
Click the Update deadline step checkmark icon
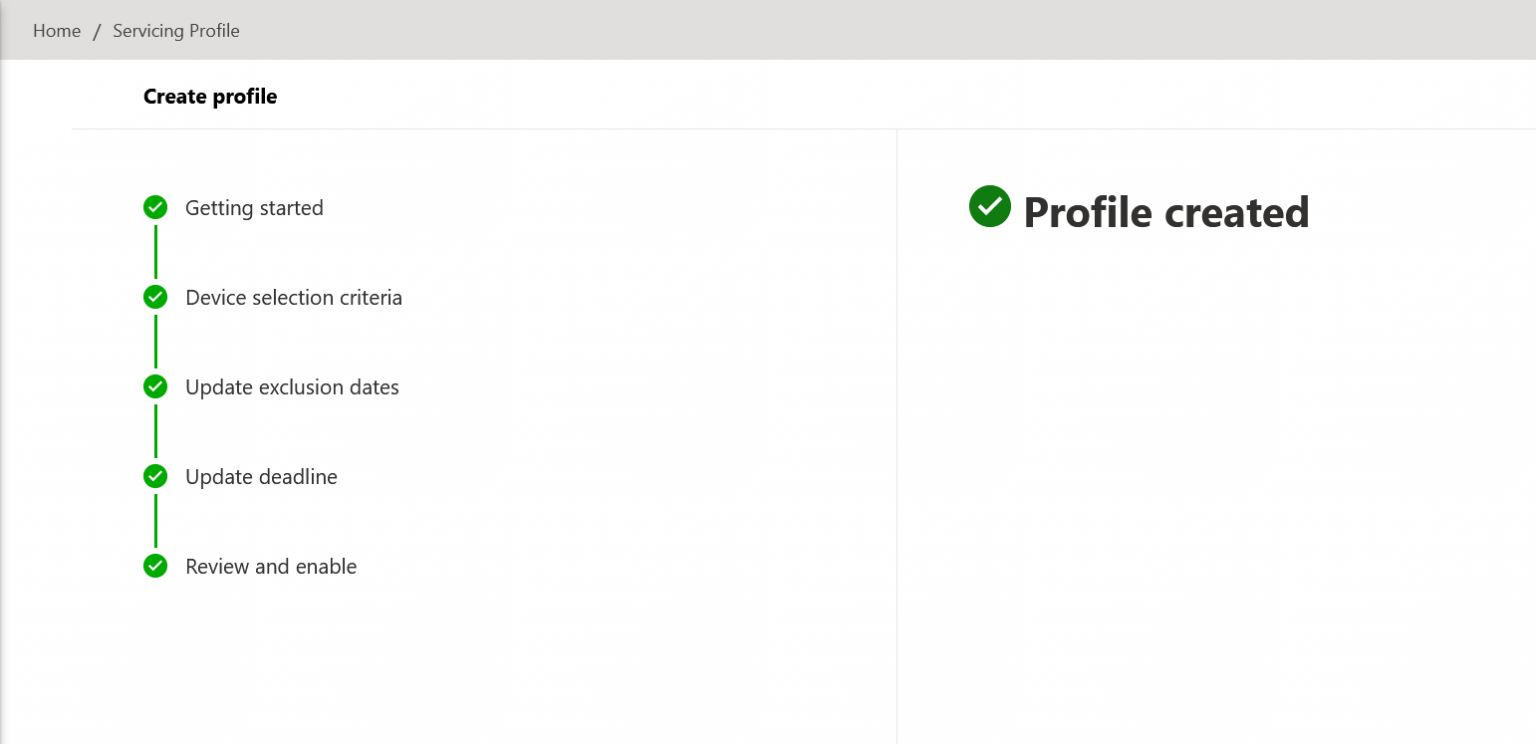coord(155,476)
